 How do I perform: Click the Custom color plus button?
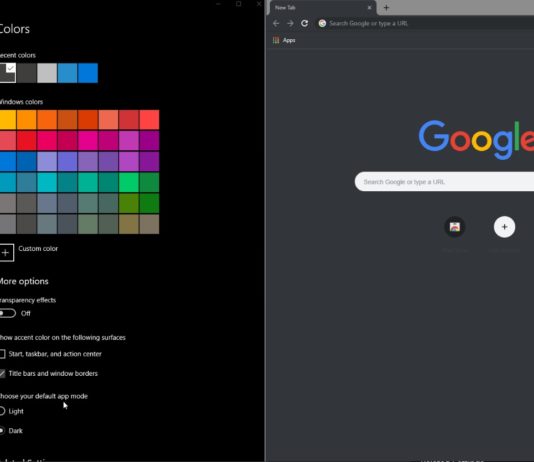[x=6, y=253]
